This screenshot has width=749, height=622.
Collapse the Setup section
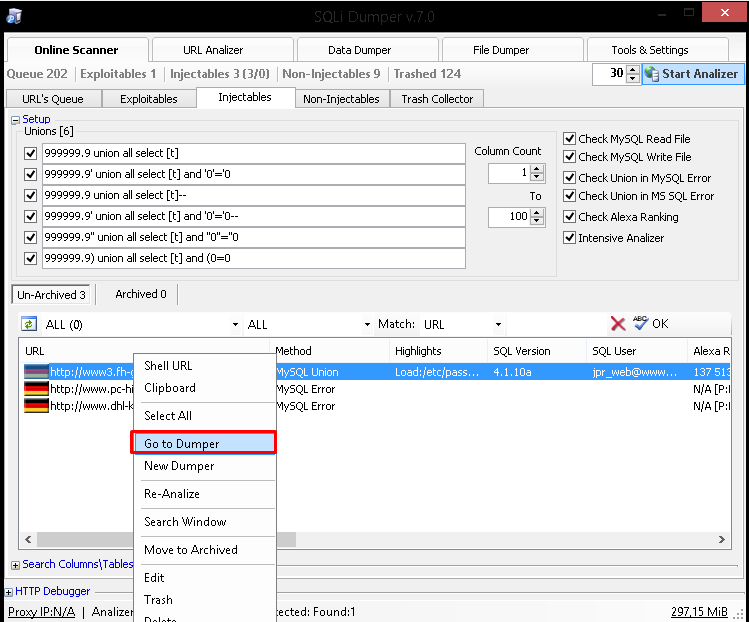(x=15, y=120)
